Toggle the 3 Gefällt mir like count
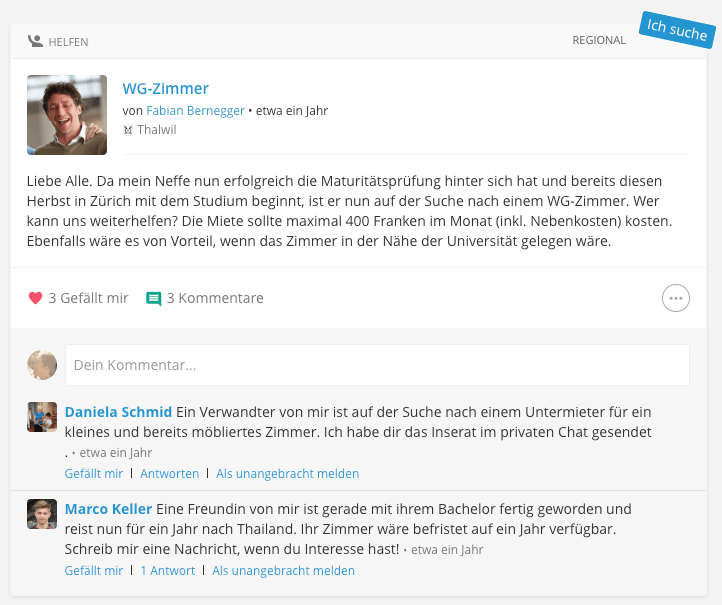Viewport: 722px width, 605px height. [x=88, y=298]
